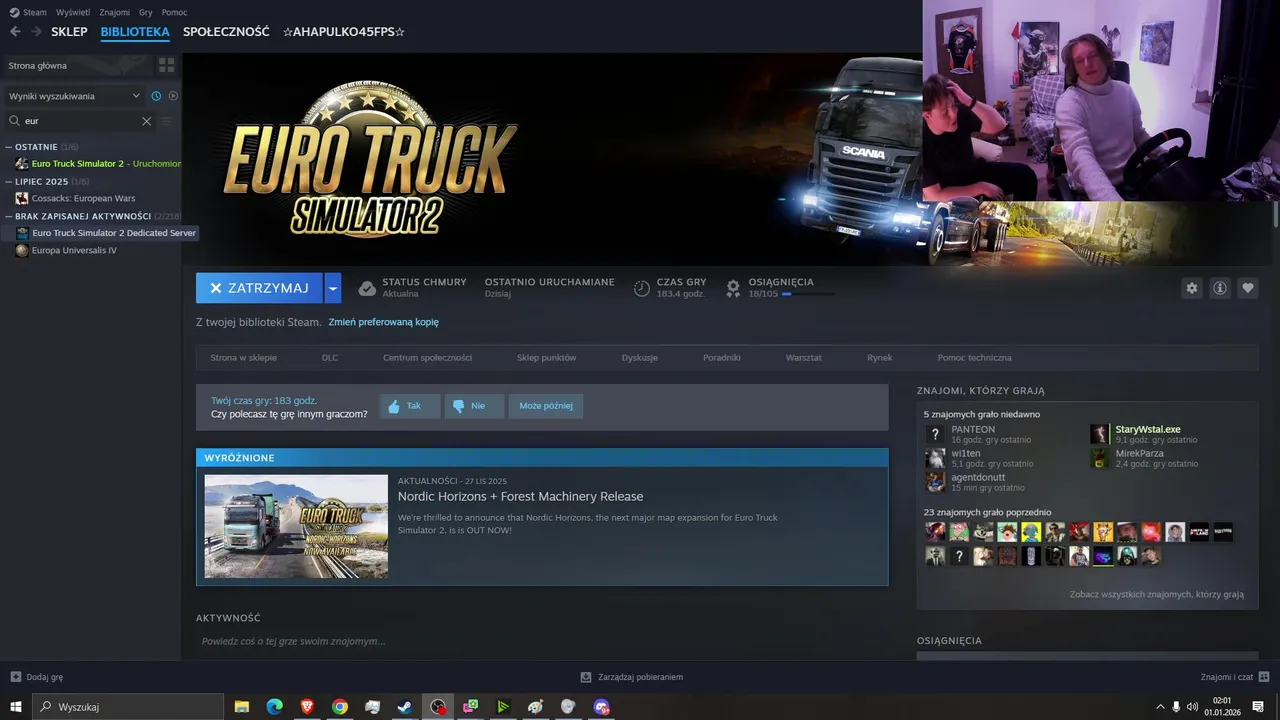Open Discord from the taskbar
Image resolution: width=1280 pixels, height=720 pixels.
601,707
